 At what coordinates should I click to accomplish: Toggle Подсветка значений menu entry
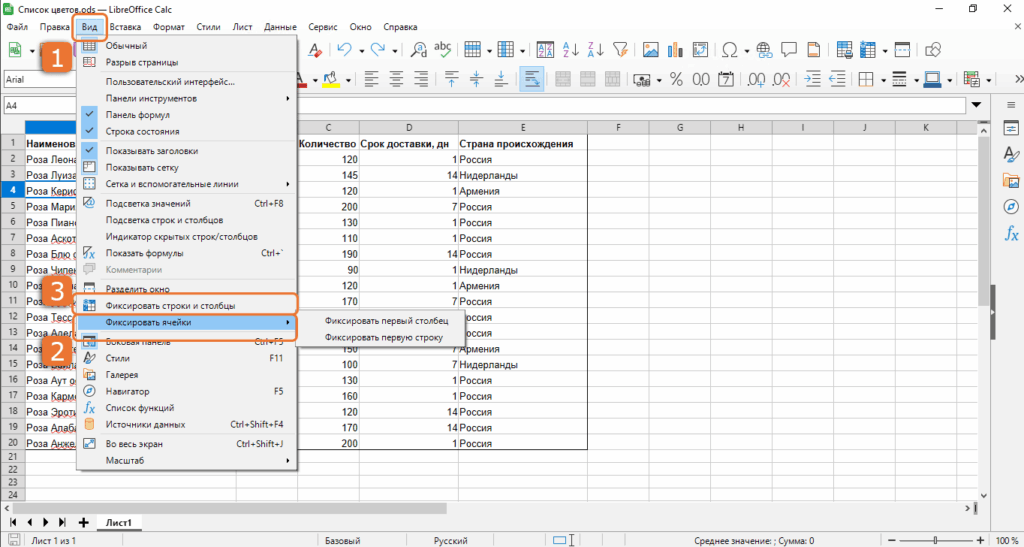[187, 203]
